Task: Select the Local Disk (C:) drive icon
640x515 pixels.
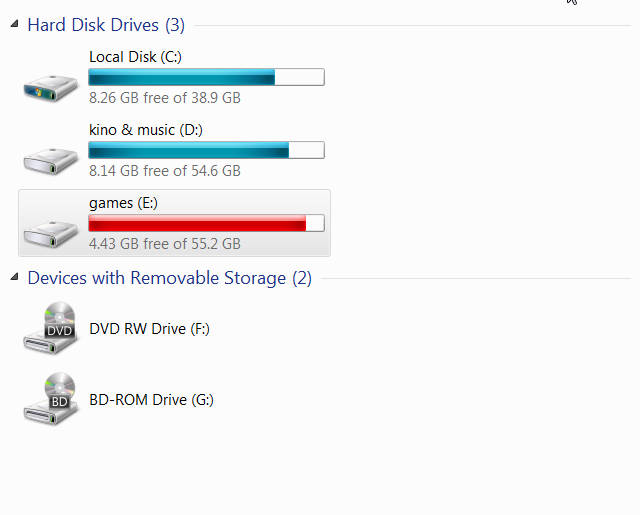Action: point(50,84)
